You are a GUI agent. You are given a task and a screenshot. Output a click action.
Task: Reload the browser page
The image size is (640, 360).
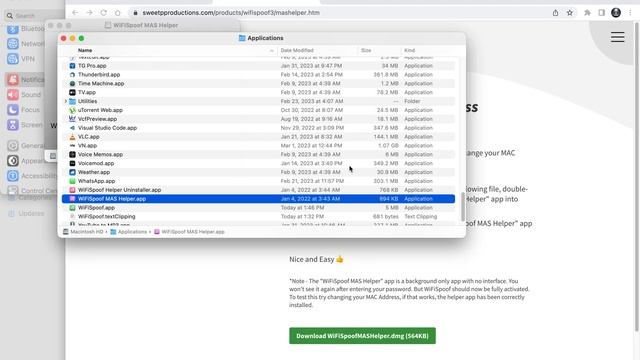click(x=104, y=13)
